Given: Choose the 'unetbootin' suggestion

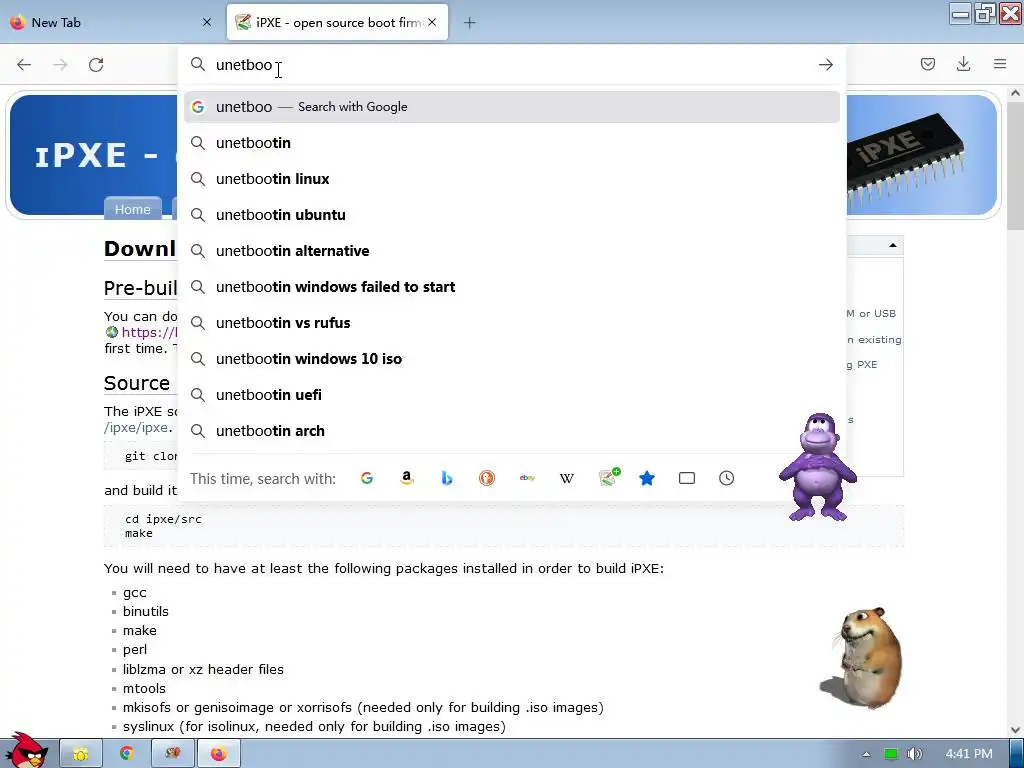Looking at the screenshot, I should click(x=512, y=143).
